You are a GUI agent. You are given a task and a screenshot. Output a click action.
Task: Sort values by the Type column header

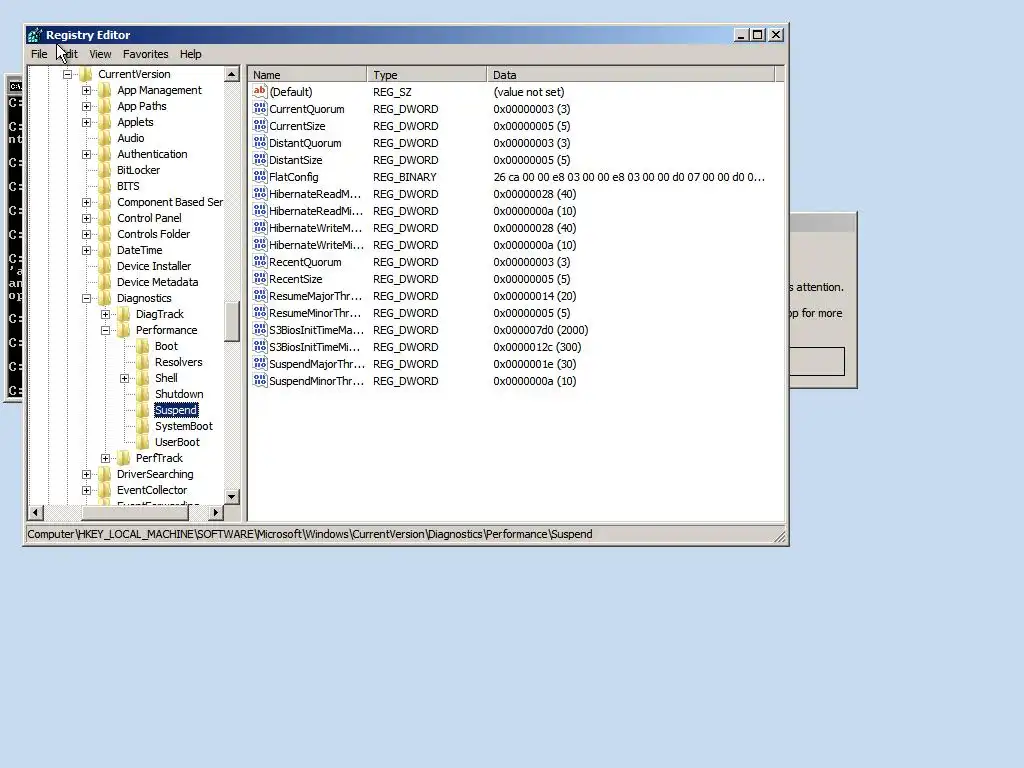pyautogui.click(x=427, y=74)
